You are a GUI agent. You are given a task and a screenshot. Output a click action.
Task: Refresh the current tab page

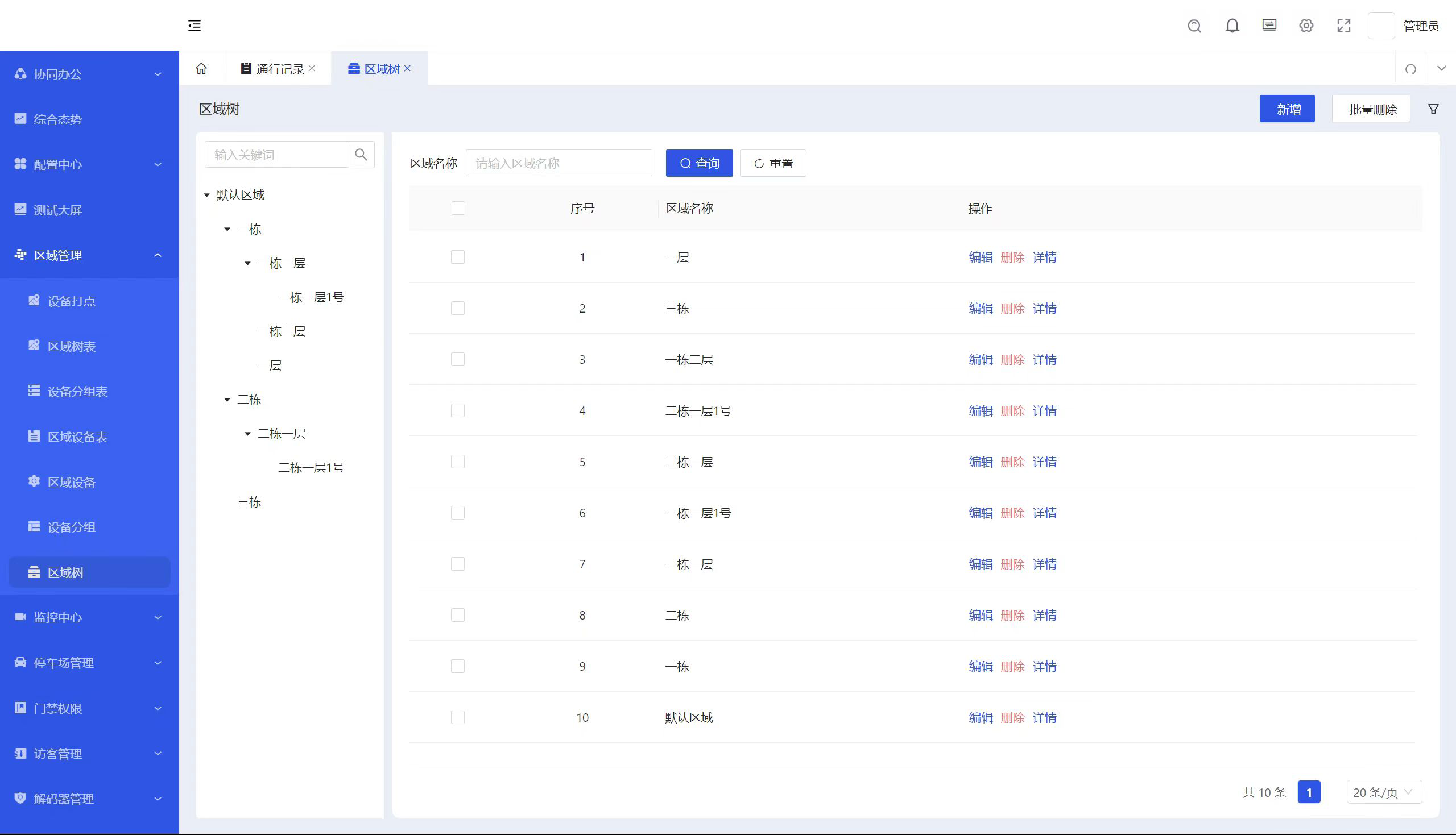click(1410, 69)
